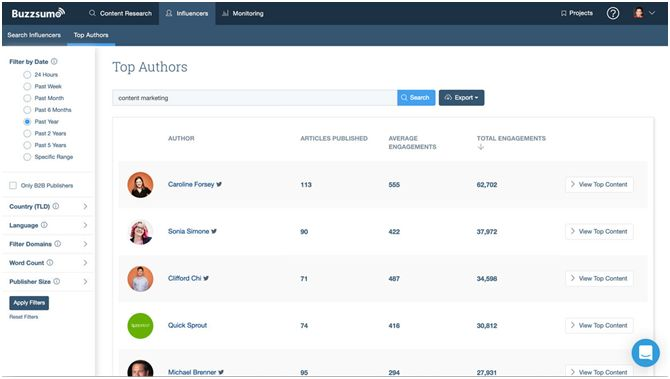The height and width of the screenshot is (379, 670).
Task: Click Sonia Simone's Twitter bird icon
Action: [x=214, y=232]
